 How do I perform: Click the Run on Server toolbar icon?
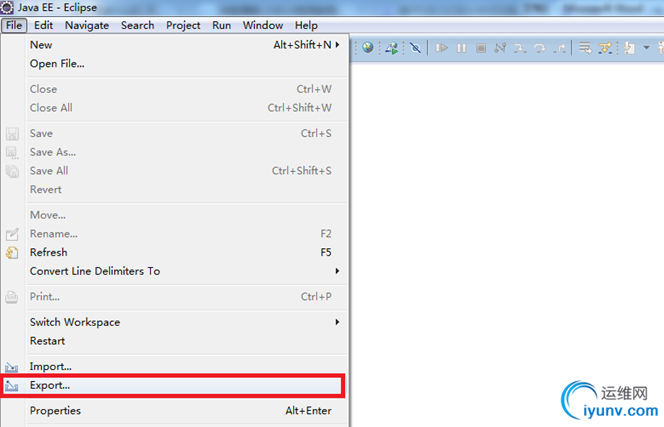pos(392,48)
